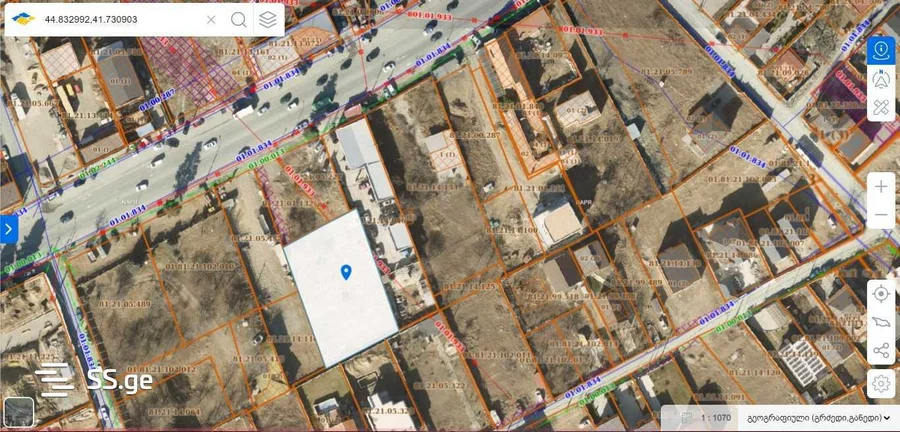Zoom out with the minus button
The height and width of the screenshot is (432, 900).
pos(881,215)
